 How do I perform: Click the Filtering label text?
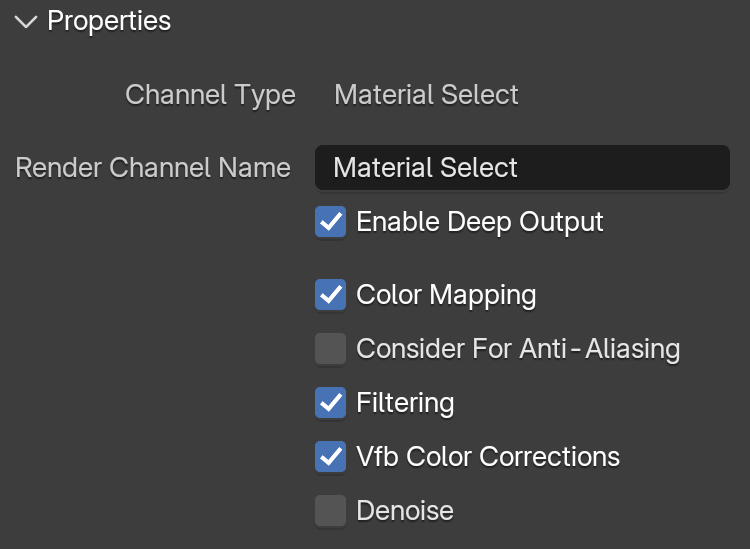405,403
